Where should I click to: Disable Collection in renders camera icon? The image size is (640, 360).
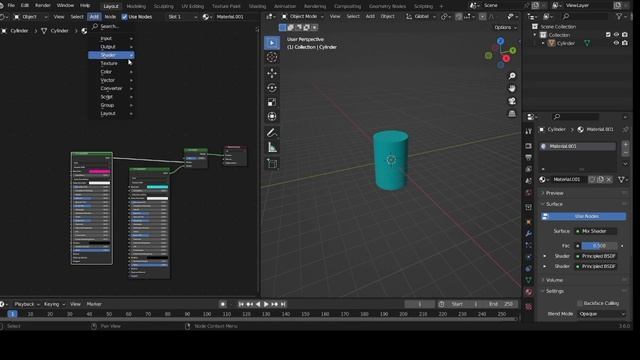(625, 35)
